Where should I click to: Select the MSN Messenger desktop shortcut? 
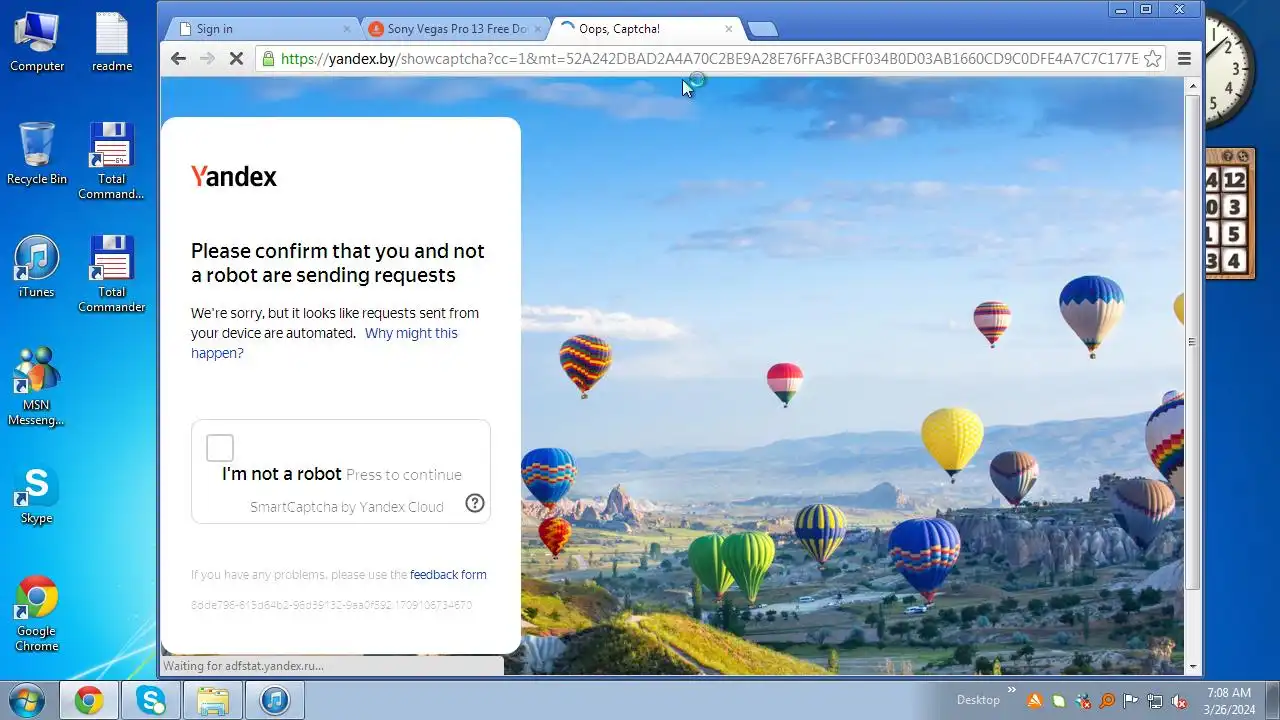click(x=37, y=387)
